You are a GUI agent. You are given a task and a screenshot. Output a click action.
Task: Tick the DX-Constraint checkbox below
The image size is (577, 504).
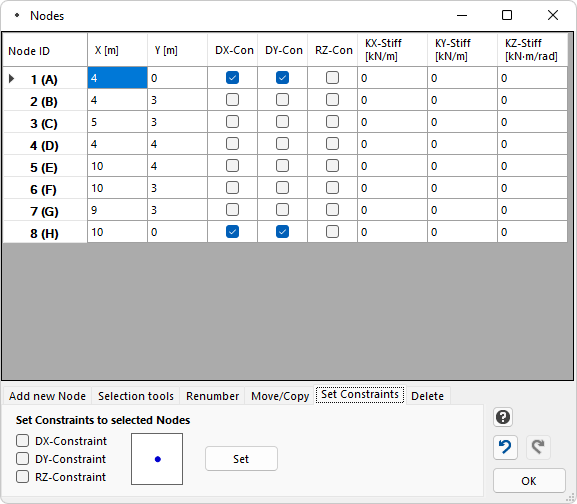[x=22, y=440]
